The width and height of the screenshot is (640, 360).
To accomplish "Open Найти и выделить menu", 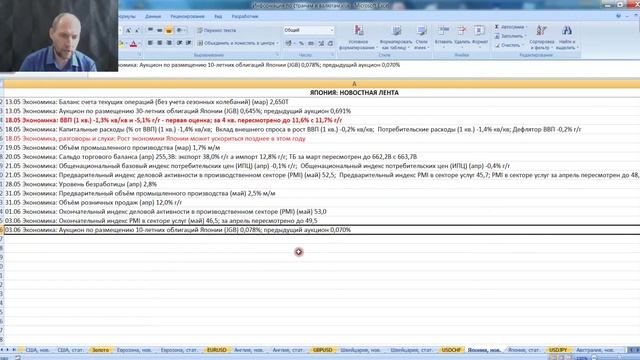I will pos(567,37).
